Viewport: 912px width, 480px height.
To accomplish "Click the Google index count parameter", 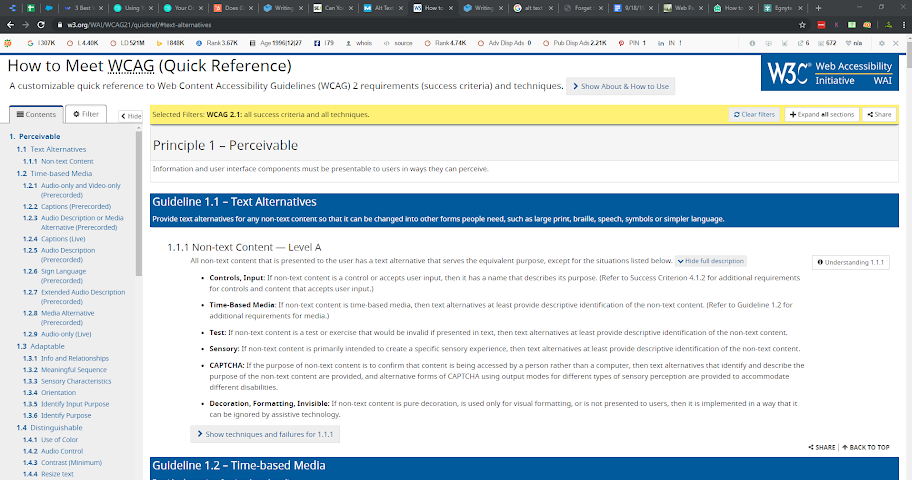I will coord(41,43).
